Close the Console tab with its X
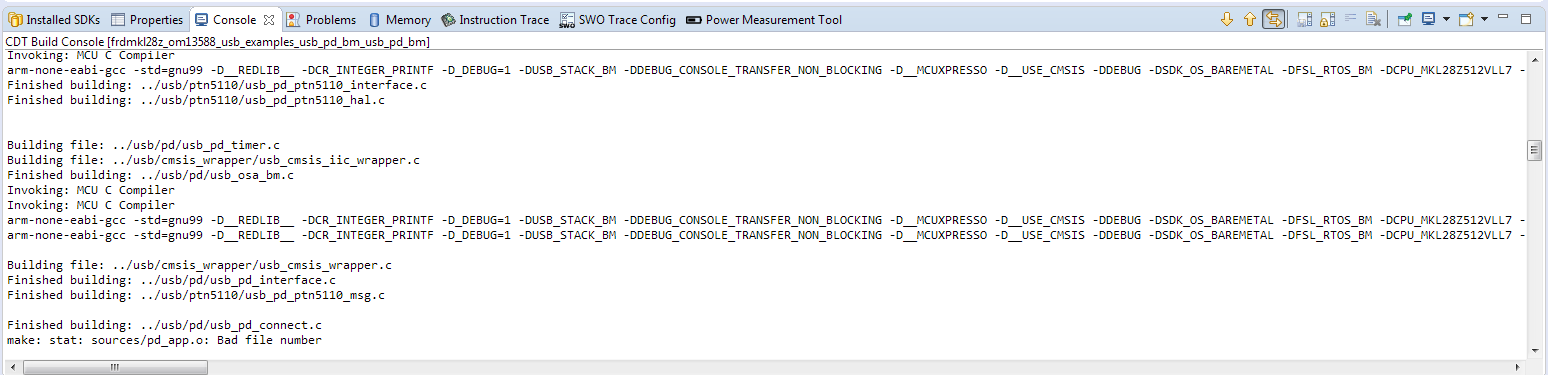The height and width of the screenshot is (375, 1548). (269, 19)
